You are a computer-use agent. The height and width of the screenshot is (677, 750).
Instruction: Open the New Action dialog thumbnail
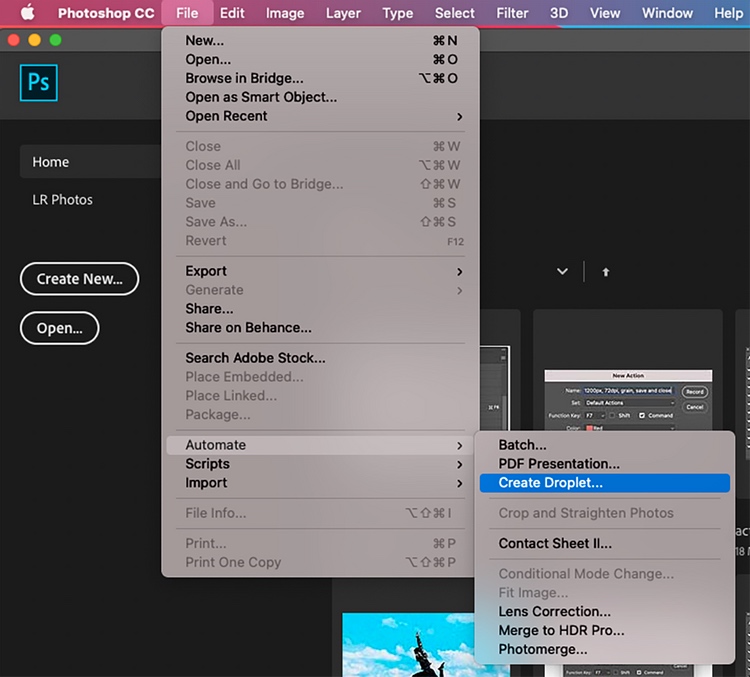627,400
